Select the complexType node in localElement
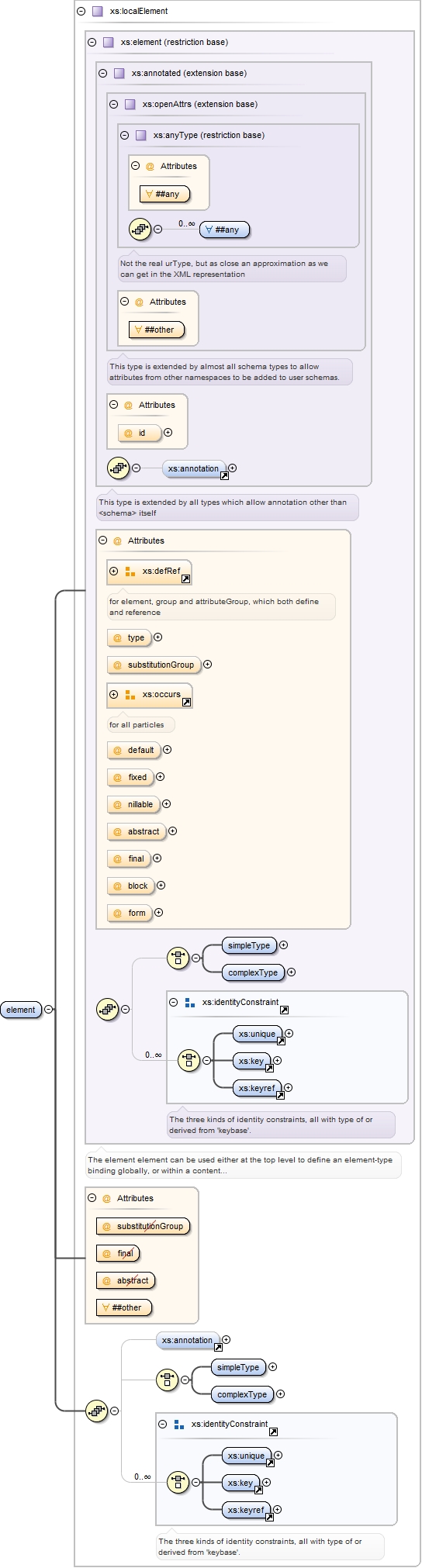422x1568 pixels. 253,972
